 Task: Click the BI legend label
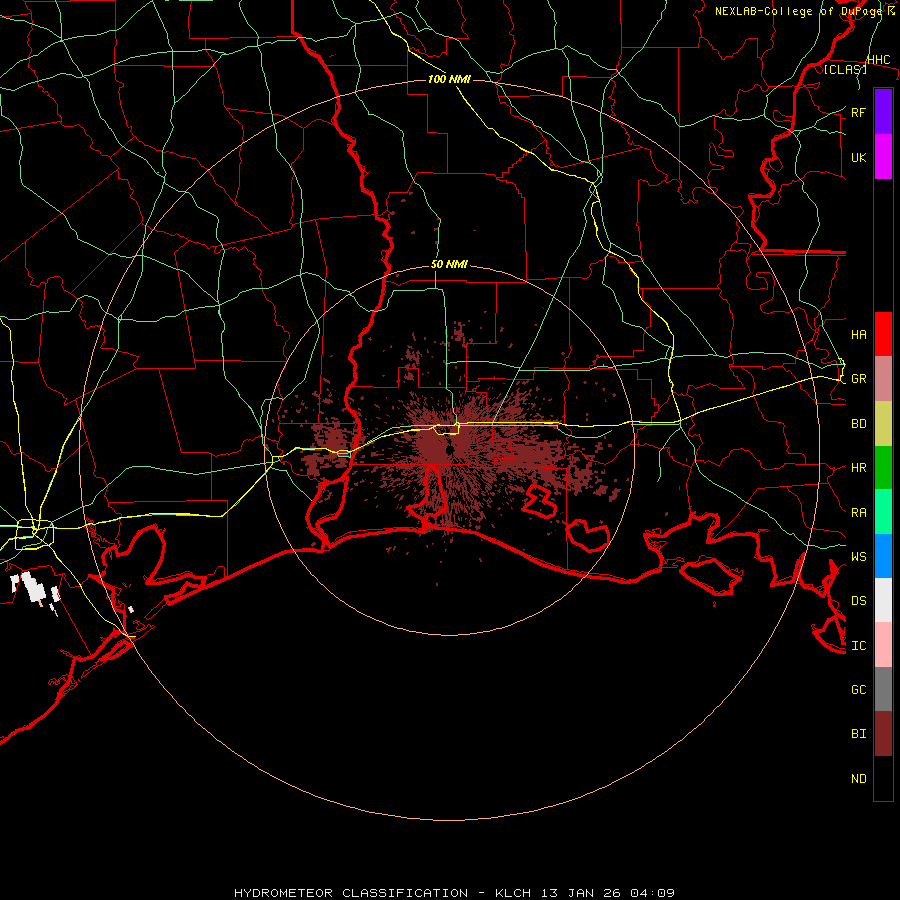pos(858,734)
